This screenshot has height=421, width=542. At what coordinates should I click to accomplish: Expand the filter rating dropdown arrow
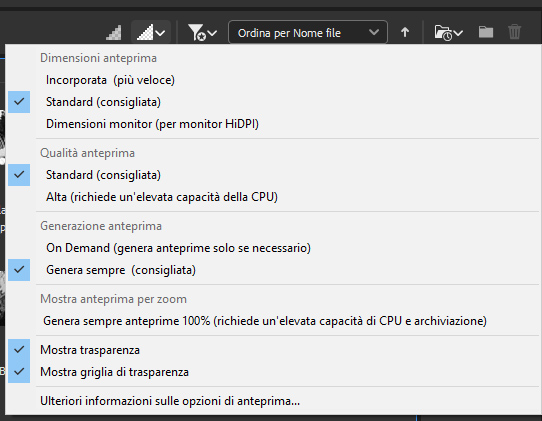pos(212,34)
